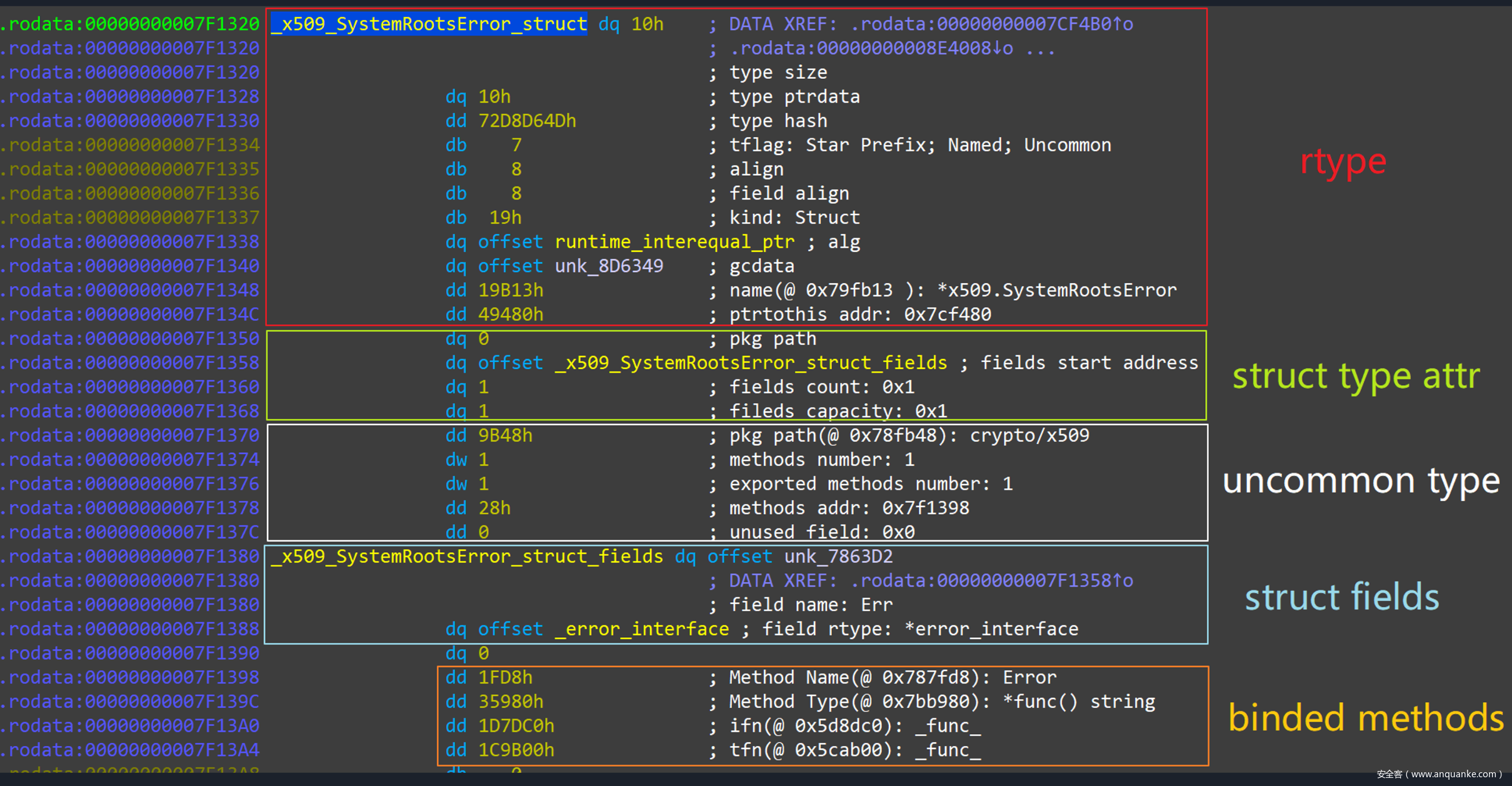
Task: Open the _x509_SystemRootsError_struct_fields offset reference
Action: [x=751, y=363]
